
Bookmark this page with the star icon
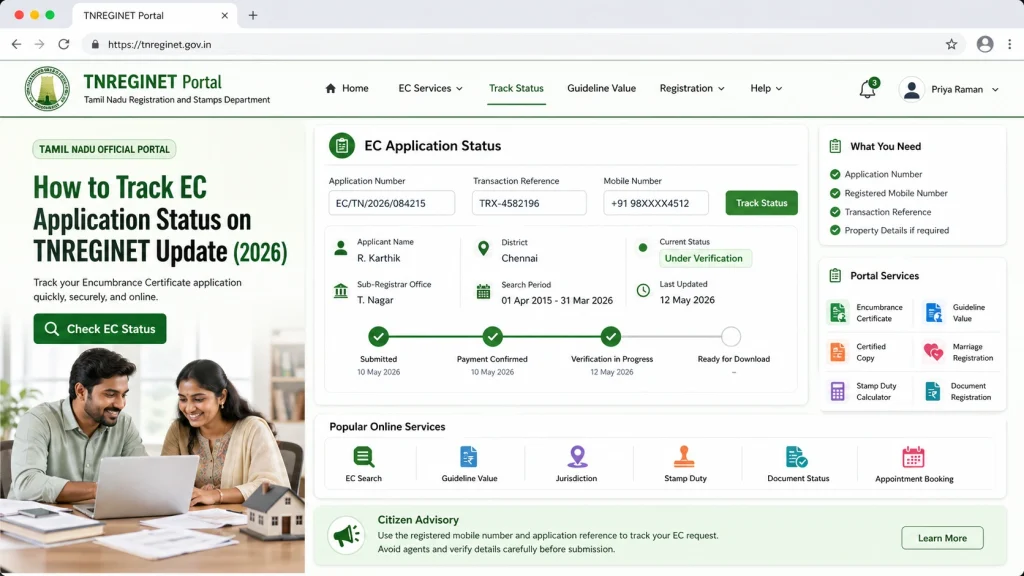pos(951,44)
